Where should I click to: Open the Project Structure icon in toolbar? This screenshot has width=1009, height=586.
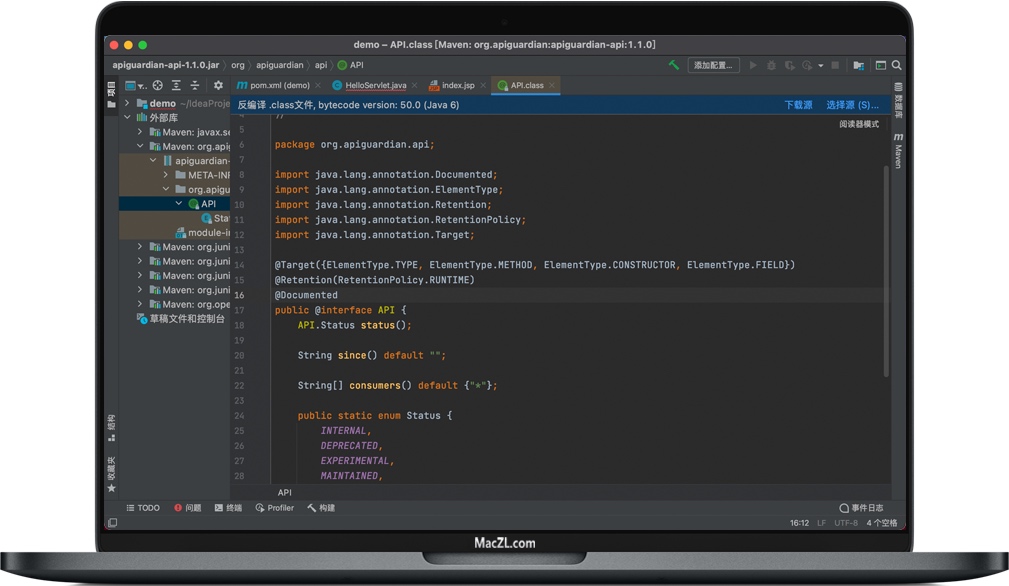tap(858, 65)
